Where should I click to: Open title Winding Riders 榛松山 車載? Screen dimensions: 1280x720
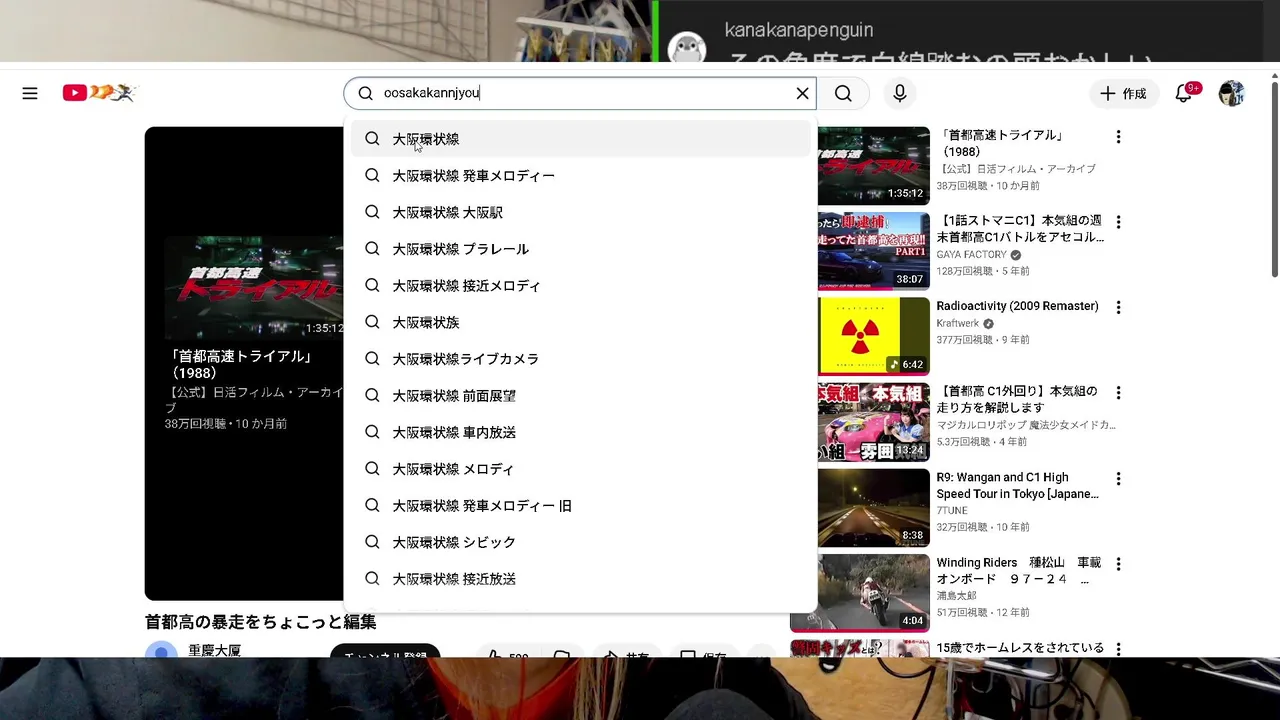pyautogui.click(x=1018, y=571)
